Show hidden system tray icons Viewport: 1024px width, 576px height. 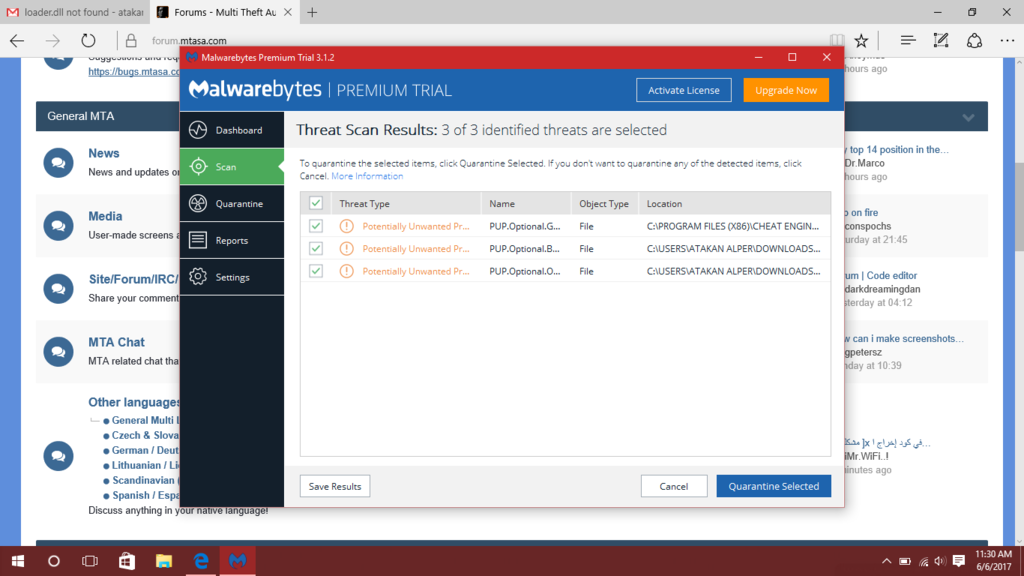tap(886, 561)
